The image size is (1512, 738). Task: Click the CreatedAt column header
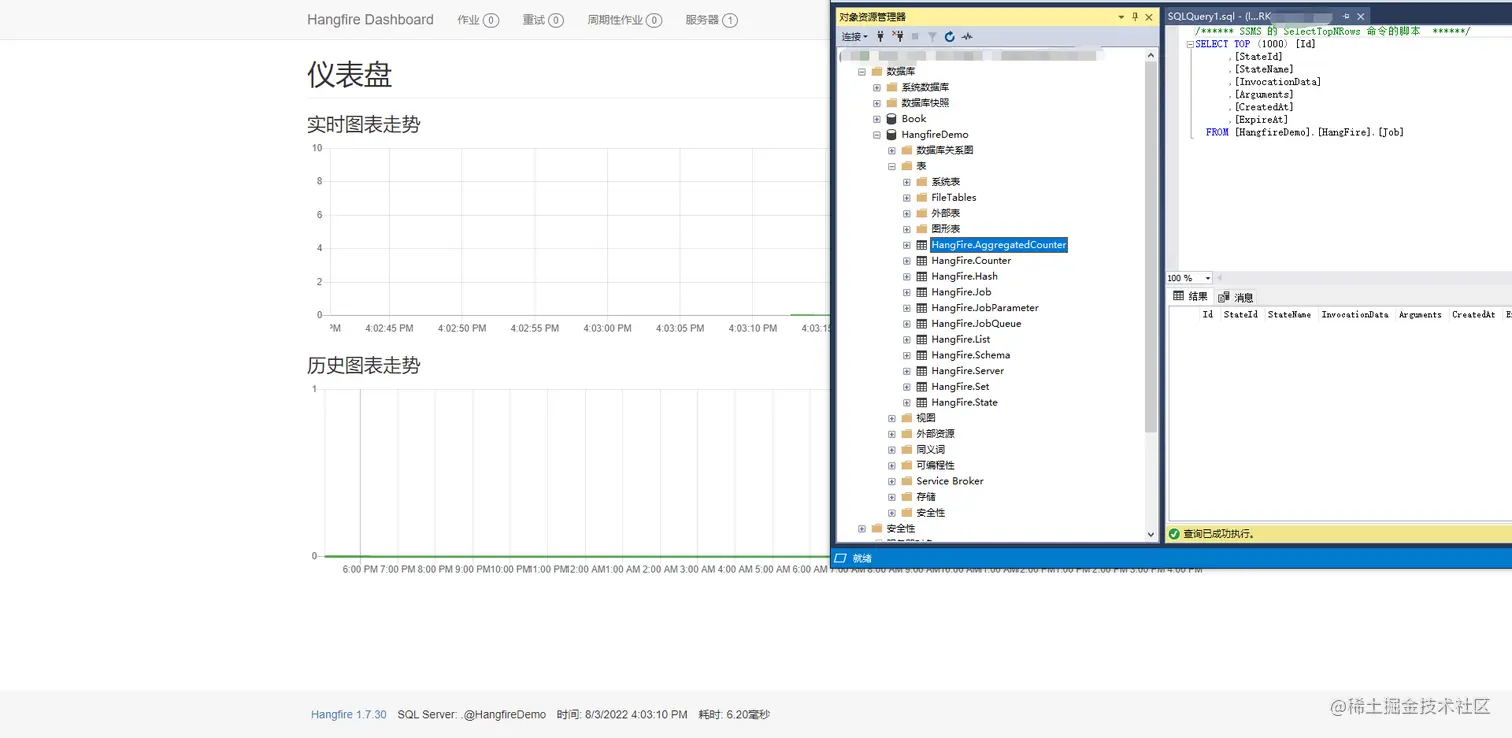(1473, 315)
